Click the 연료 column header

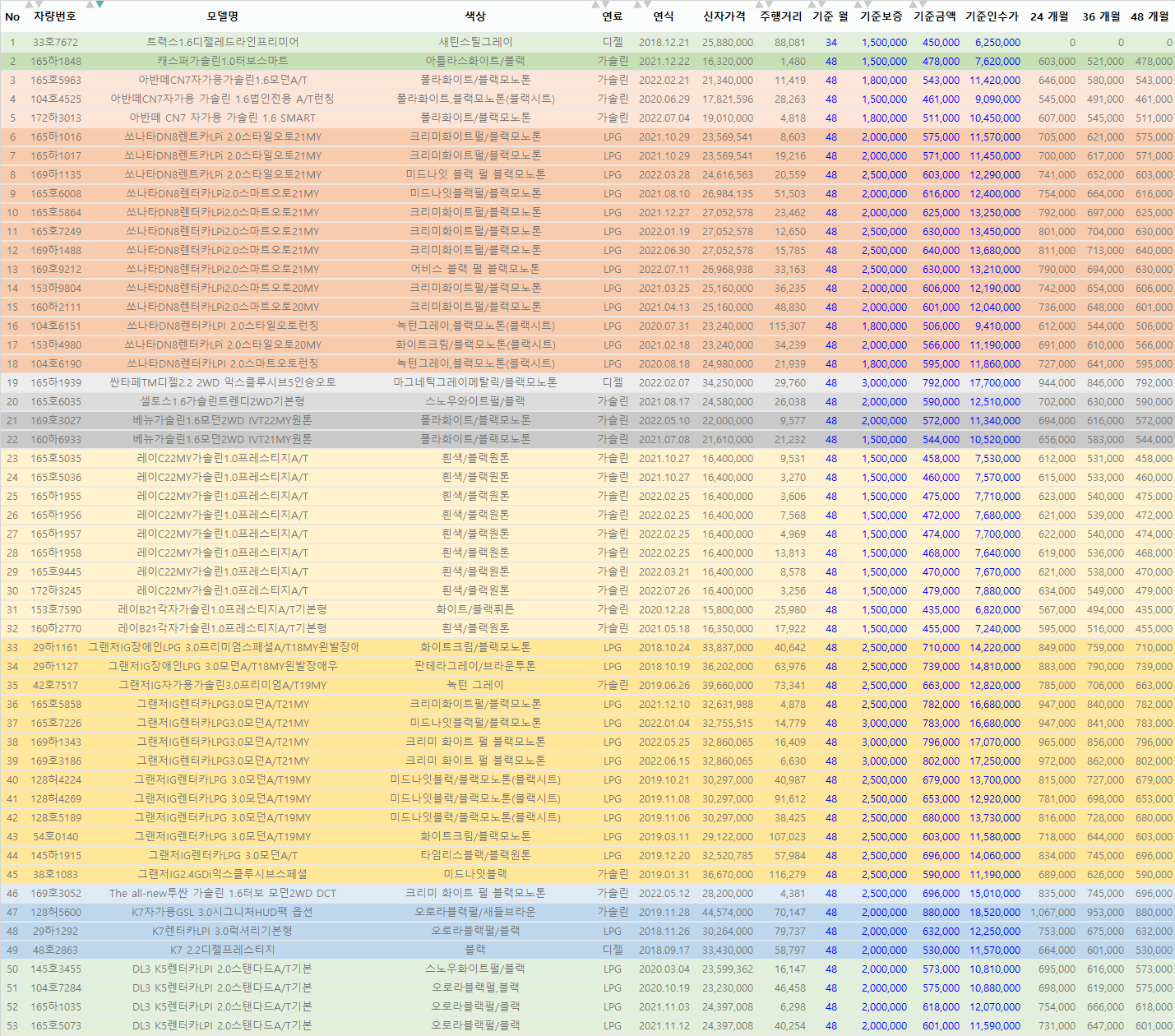point(613,16)
